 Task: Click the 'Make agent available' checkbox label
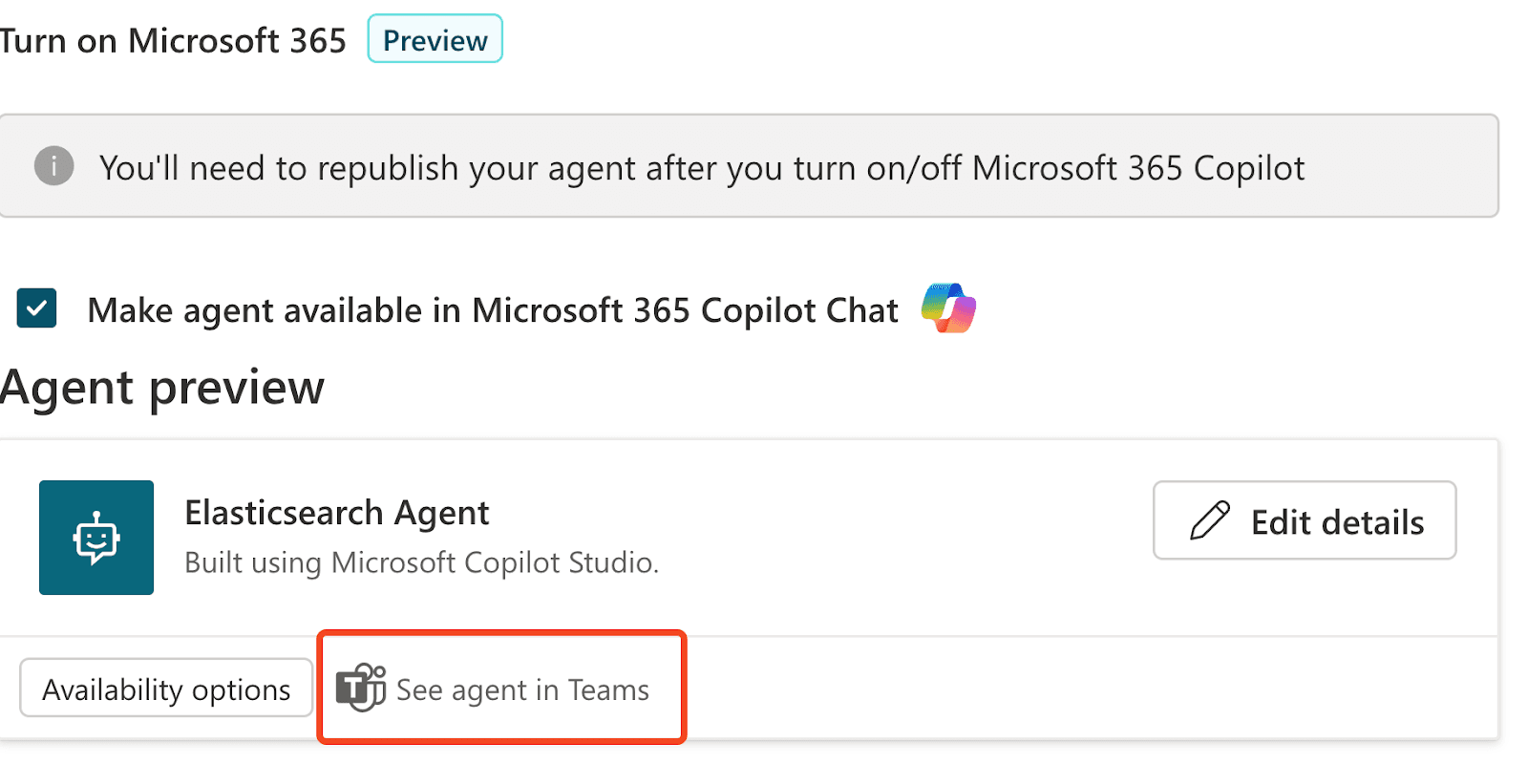point(492,310)
